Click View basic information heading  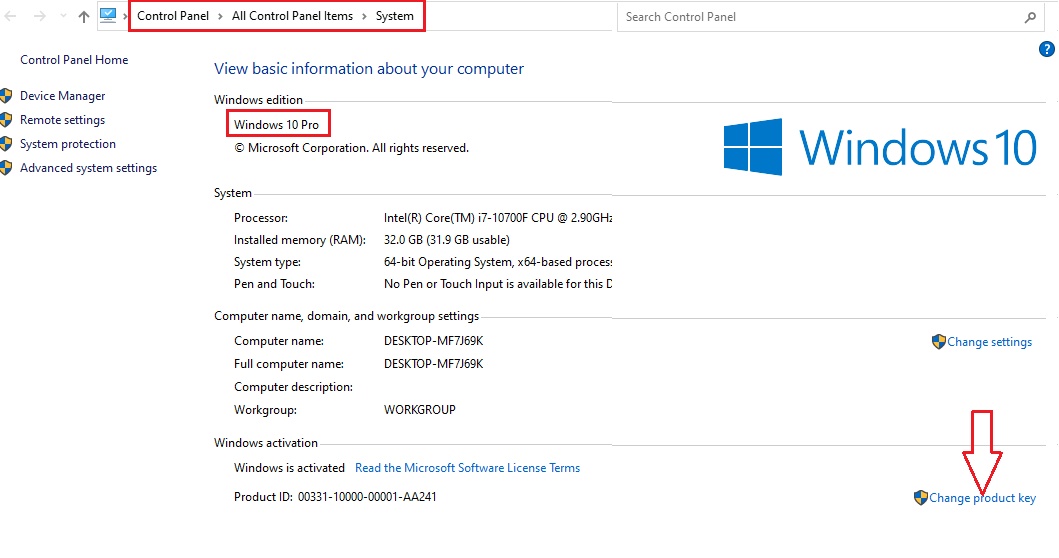pos(369,69)
